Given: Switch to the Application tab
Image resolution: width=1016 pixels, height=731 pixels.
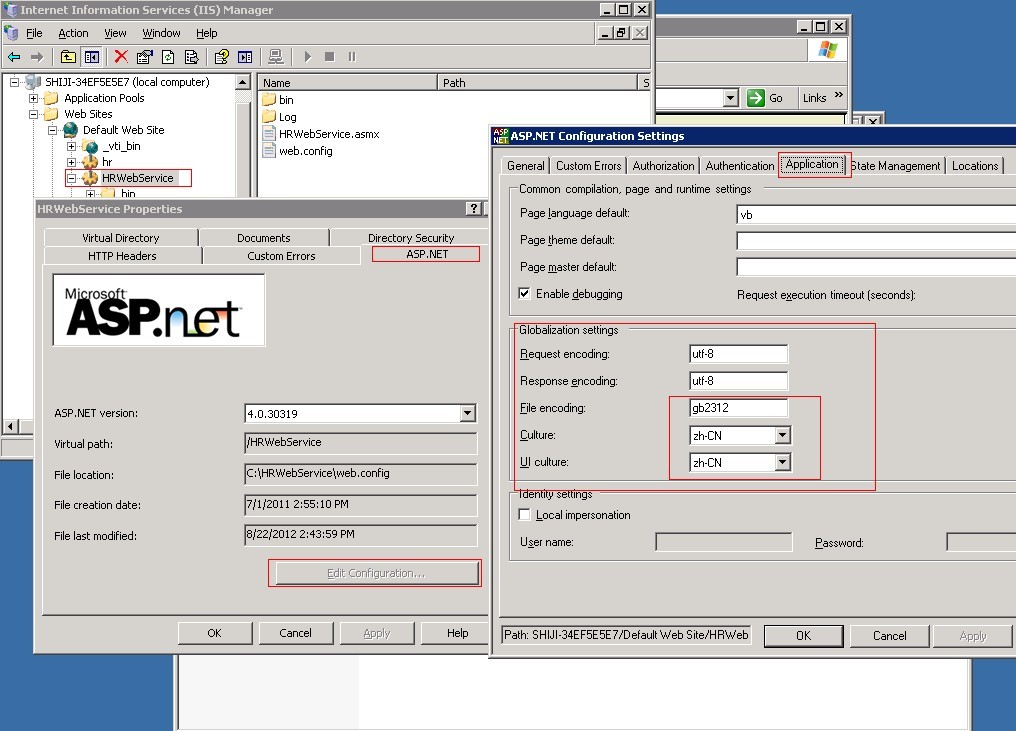Looking at the screenshot, I should [x=812, y=165].
